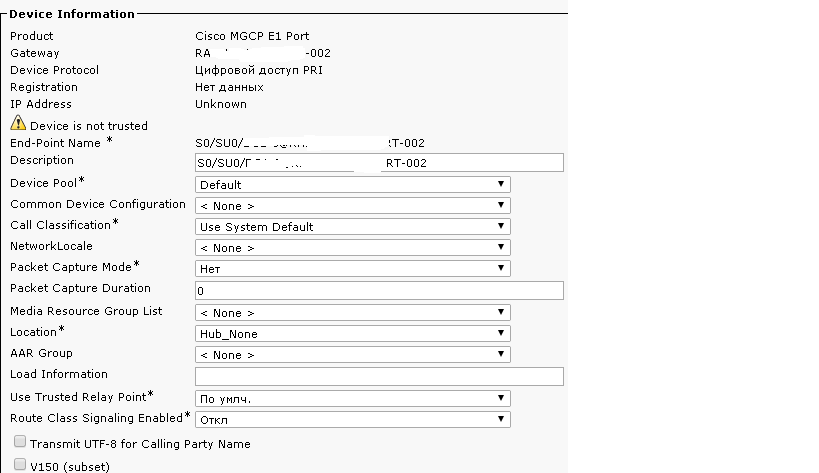Click the Device Pool dropdown arrow
The width and height of the screenshot is (819, 473).
[x=500, y=184]
